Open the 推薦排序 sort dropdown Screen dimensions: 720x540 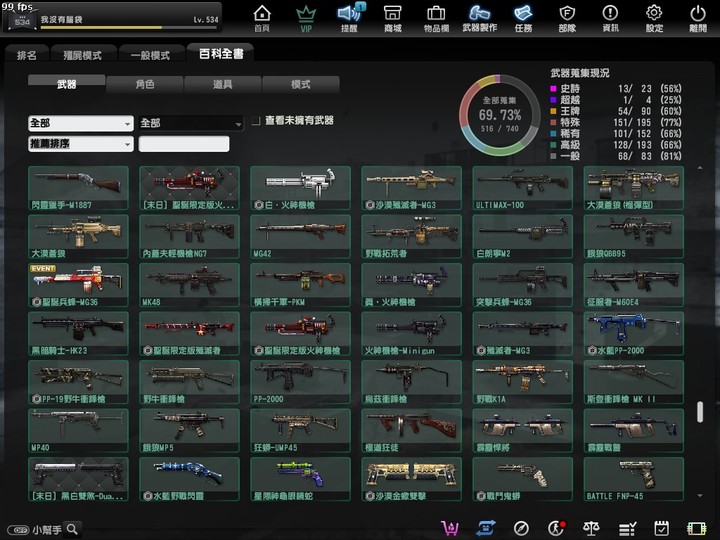click(x=80, y=144)
